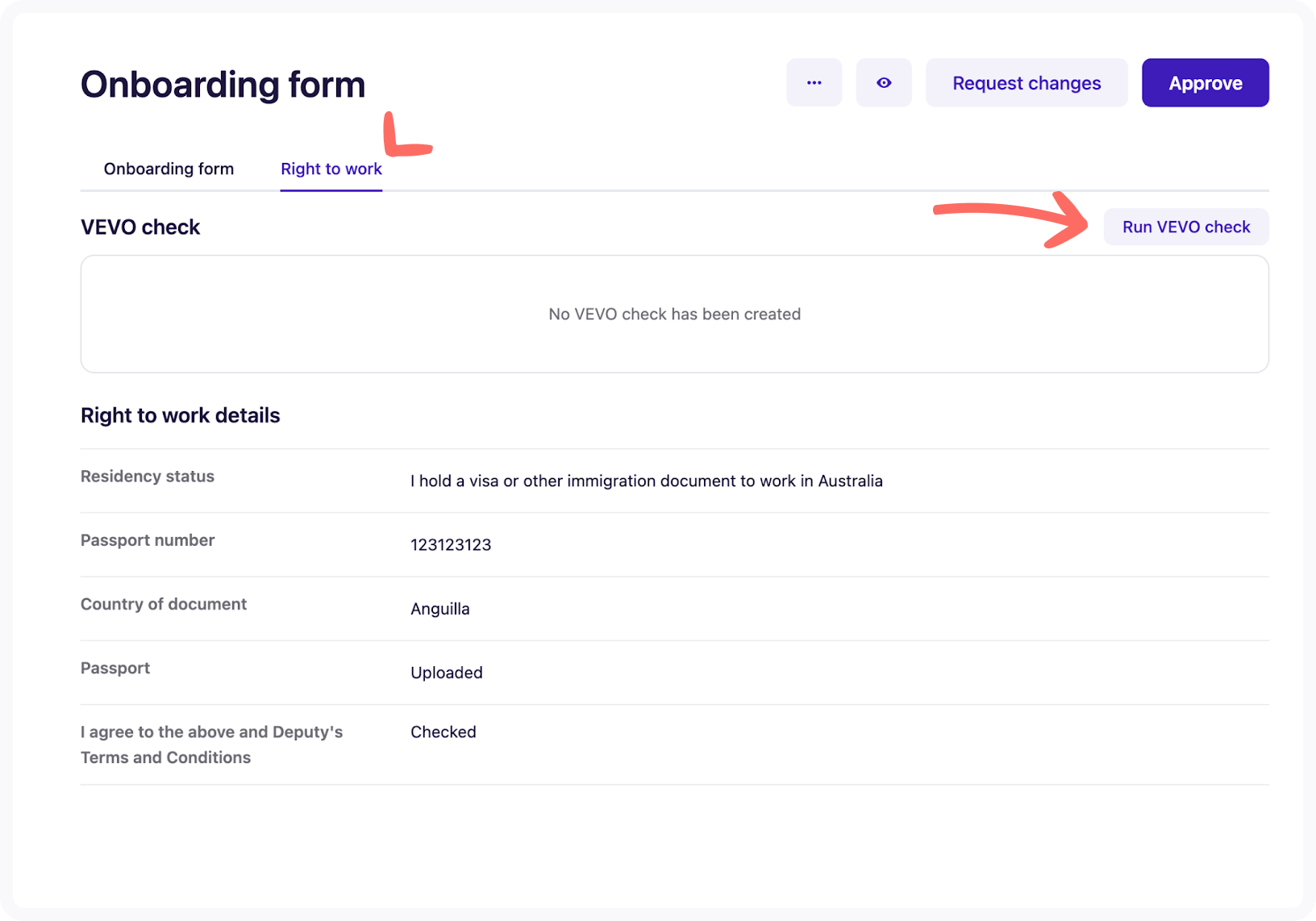Click the Approve button
Viewport: 1316px width, 921px height.
click(x=1205, y=82)
